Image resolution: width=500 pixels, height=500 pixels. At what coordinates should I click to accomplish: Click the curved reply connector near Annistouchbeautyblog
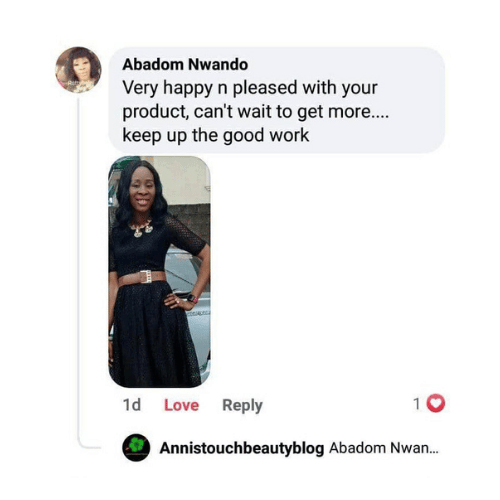pyautogui.click(x=88, y=443)
